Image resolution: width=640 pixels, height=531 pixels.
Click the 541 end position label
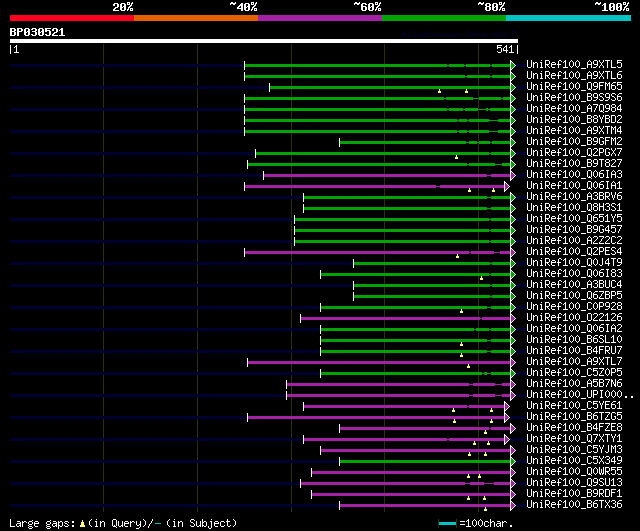[505, 49]
